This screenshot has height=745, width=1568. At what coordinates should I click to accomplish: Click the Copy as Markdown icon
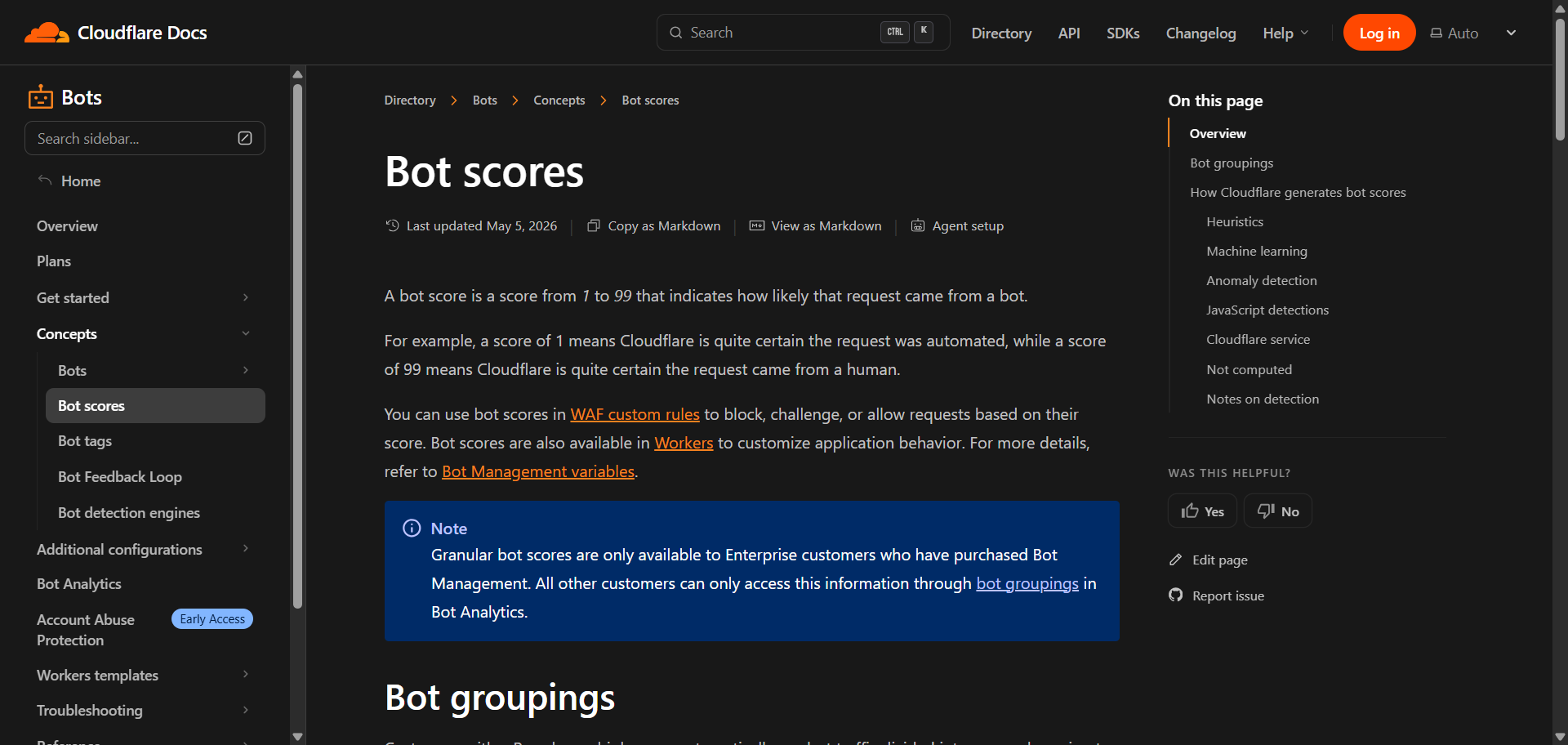pos(594,225)
